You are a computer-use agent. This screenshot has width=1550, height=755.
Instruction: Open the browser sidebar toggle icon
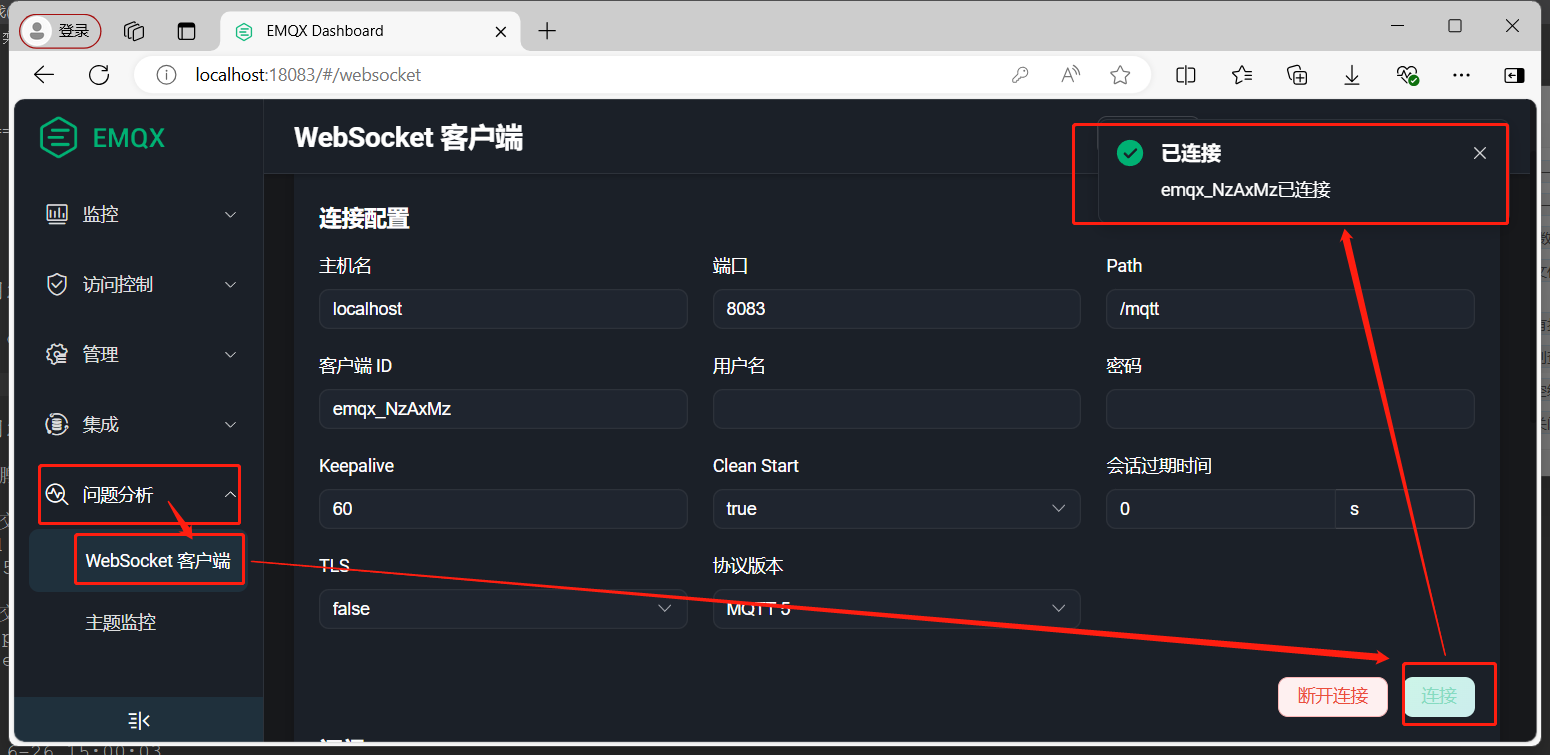click(1514, 75)
